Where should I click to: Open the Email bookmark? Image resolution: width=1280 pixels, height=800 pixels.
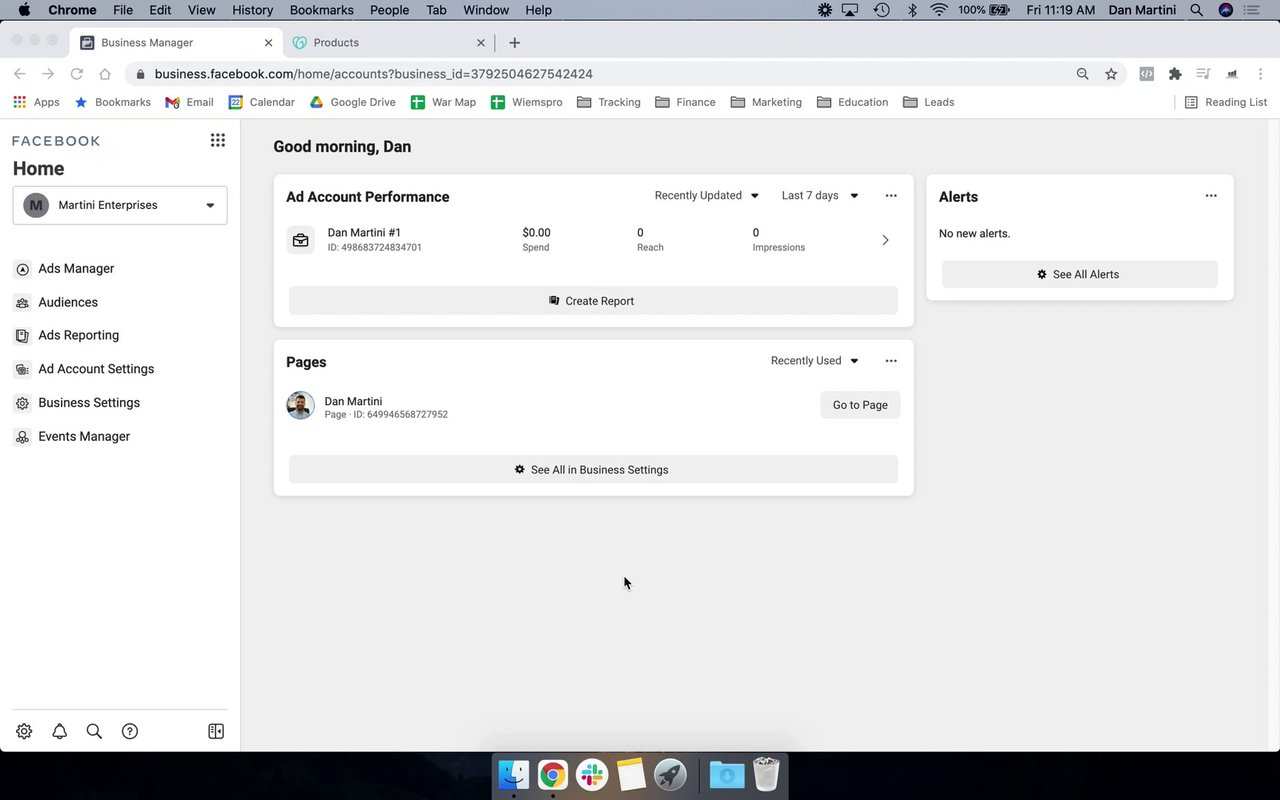click(x=189, y=102)
